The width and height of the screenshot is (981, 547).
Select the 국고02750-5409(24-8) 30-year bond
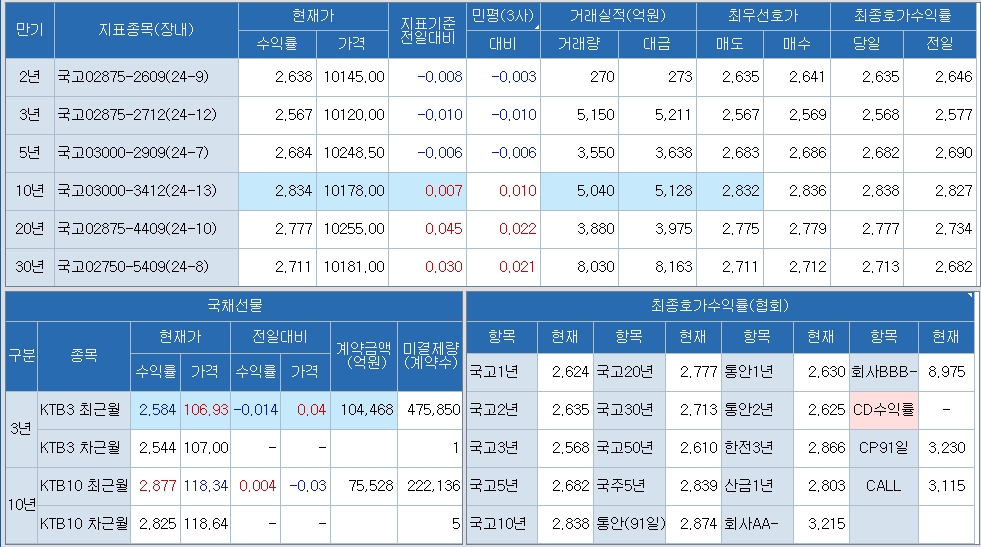pos(133,267)
